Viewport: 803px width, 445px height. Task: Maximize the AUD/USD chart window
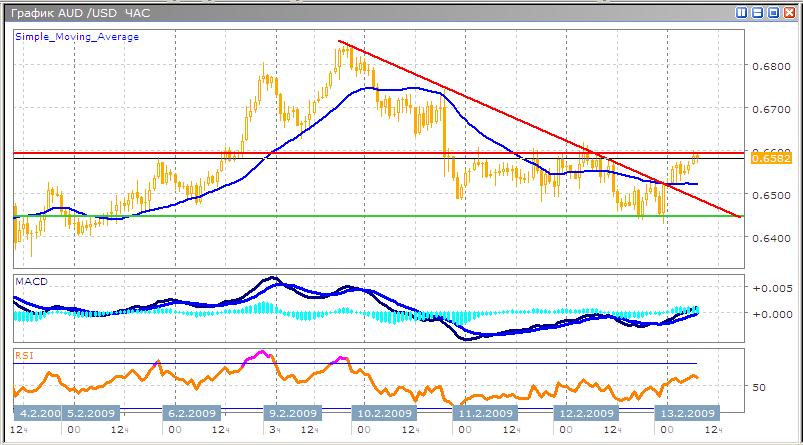coord(772,13)
